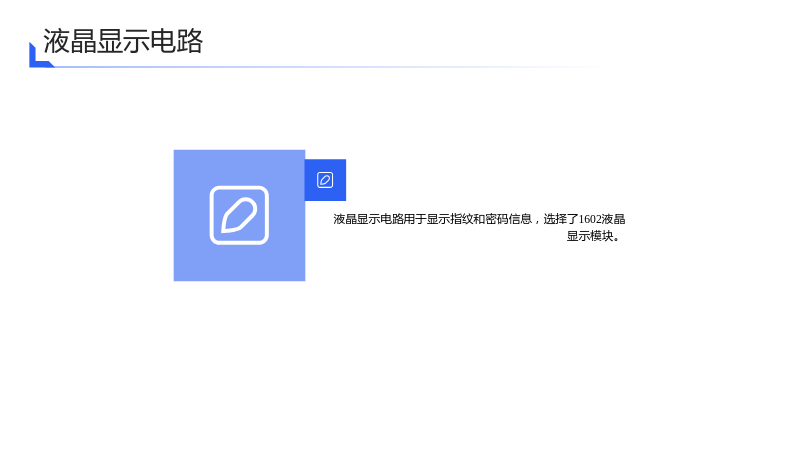Click the leaf-shaped pen tip inside large icon

[x=239, y=215]
